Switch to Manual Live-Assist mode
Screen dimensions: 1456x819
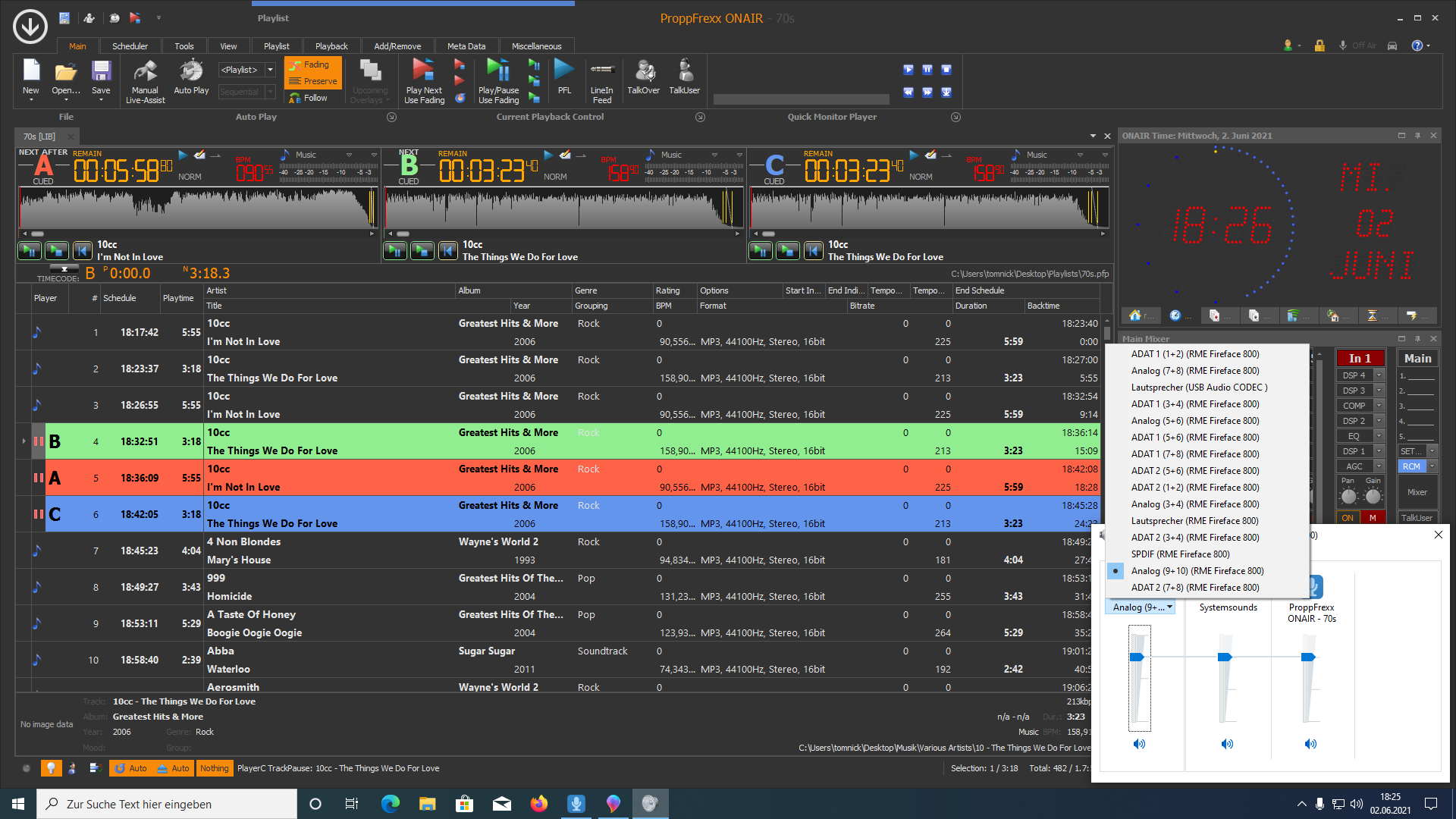pos(145,81)
